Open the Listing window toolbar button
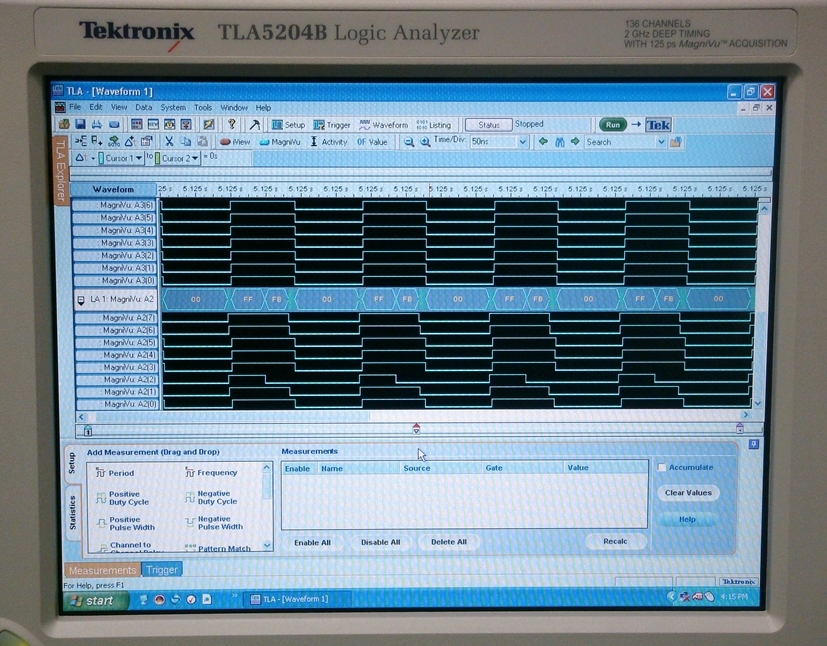The image size is (827, 646). click(x=434, y=125)
